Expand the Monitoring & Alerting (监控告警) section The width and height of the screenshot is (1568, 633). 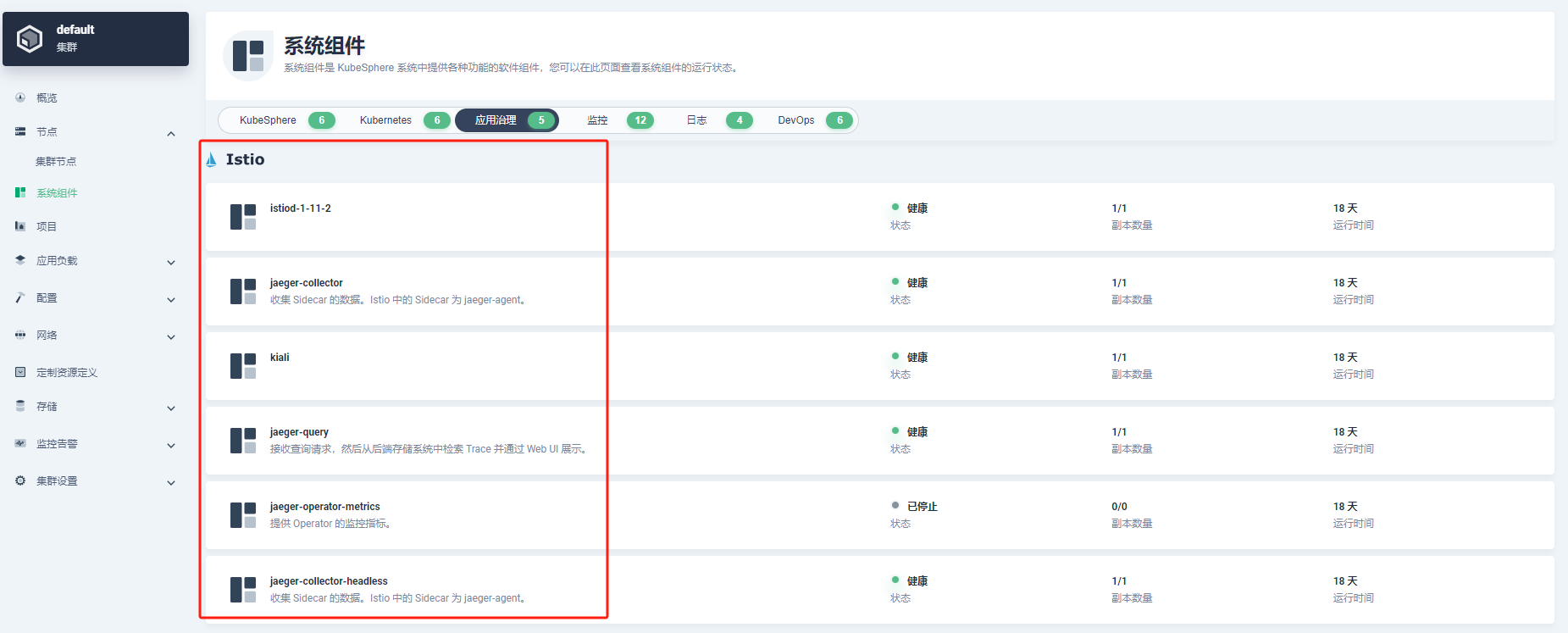coord(171,445)
